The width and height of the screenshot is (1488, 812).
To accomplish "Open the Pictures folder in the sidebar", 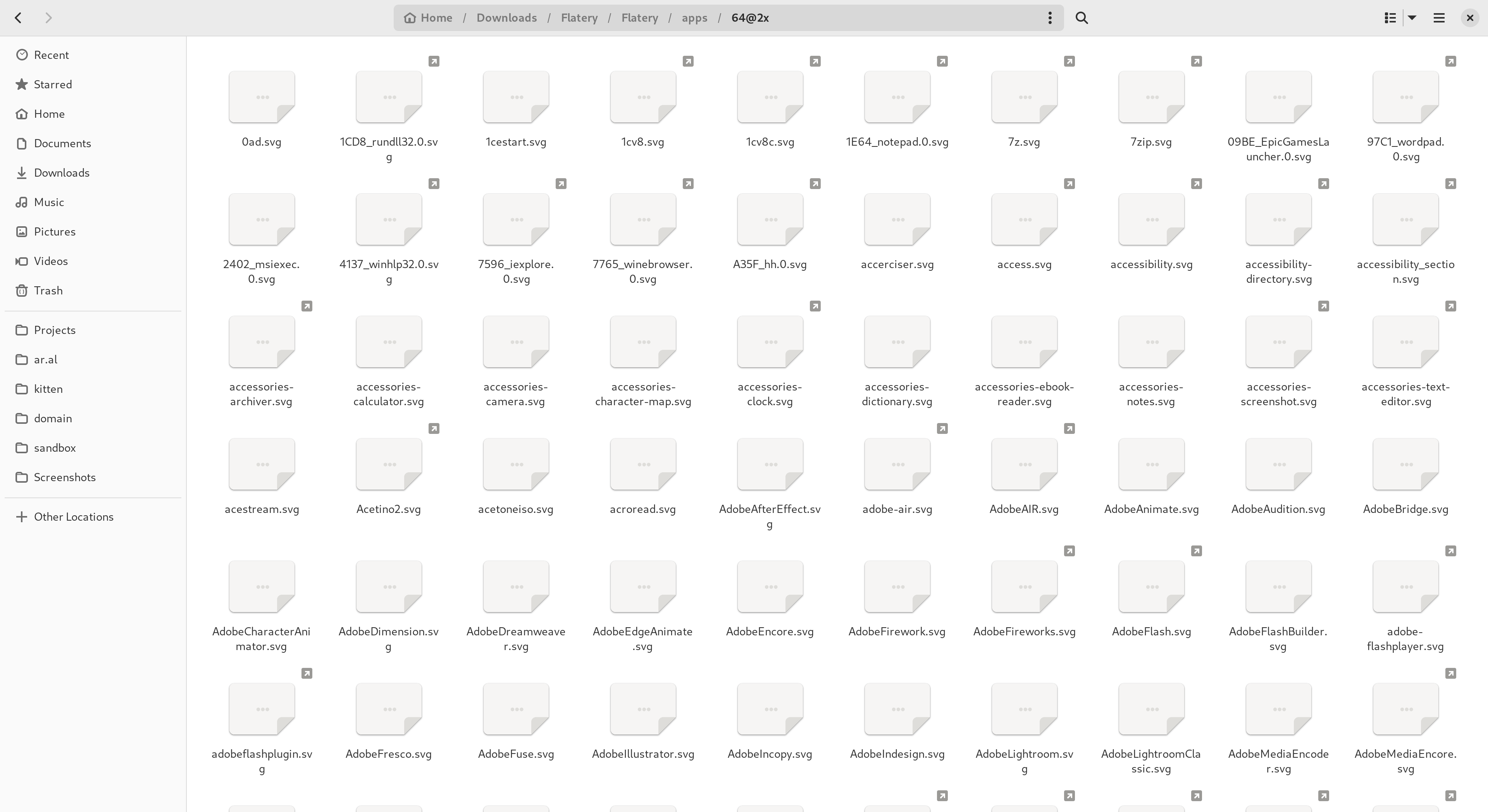I will click(55, 232).
